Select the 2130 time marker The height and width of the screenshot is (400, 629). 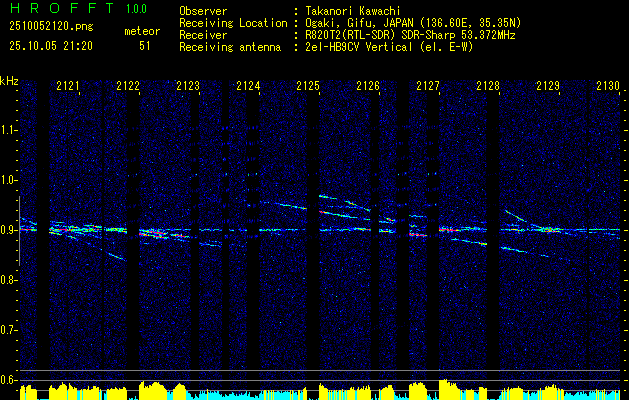[x=608, y=85]
